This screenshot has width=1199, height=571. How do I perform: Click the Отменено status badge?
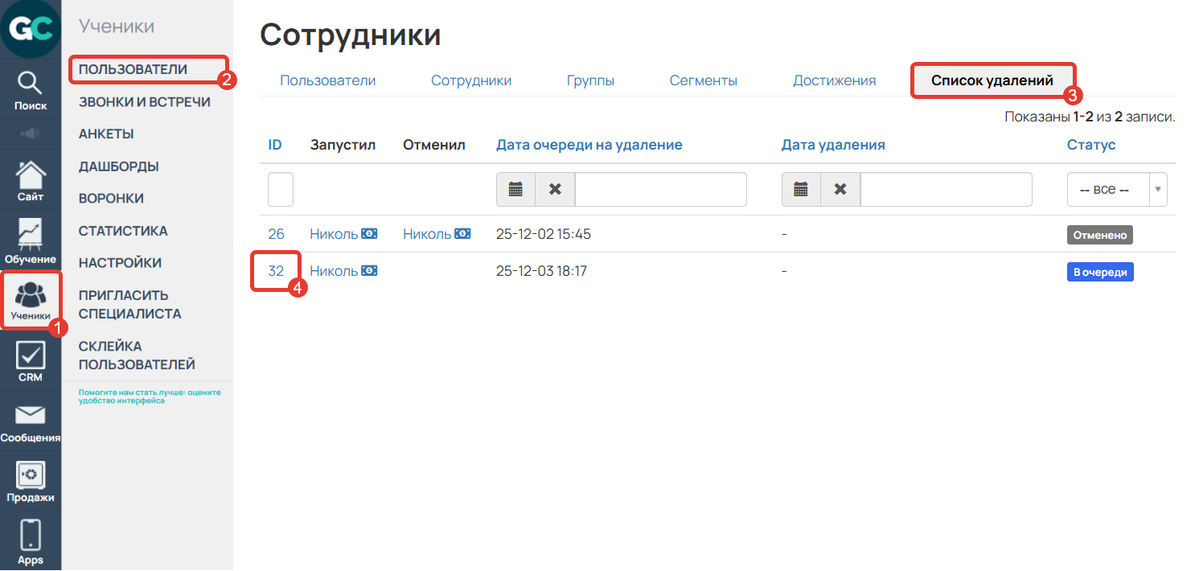1100,235
